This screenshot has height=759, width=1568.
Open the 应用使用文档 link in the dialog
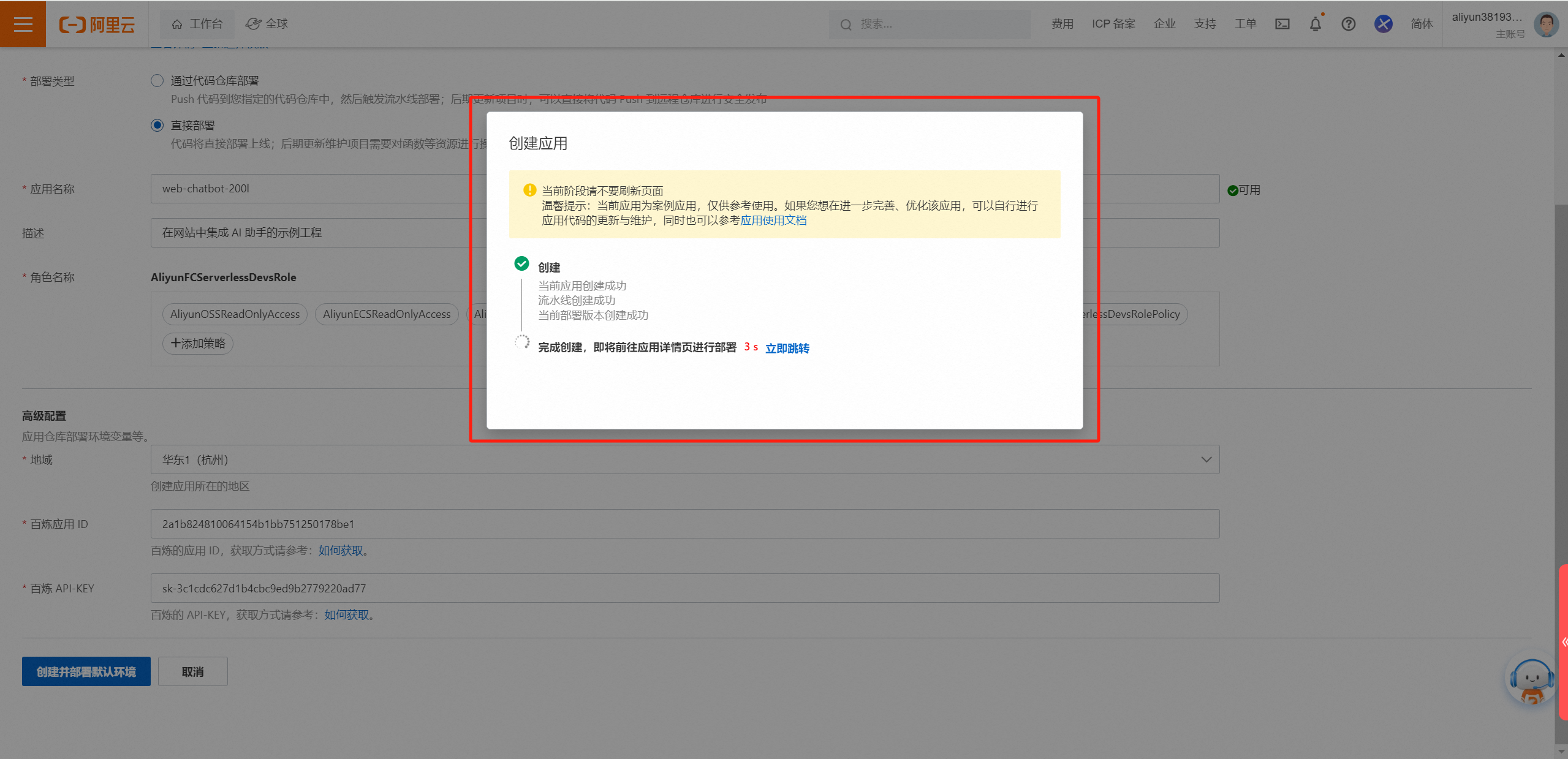[x=773, y=221]
